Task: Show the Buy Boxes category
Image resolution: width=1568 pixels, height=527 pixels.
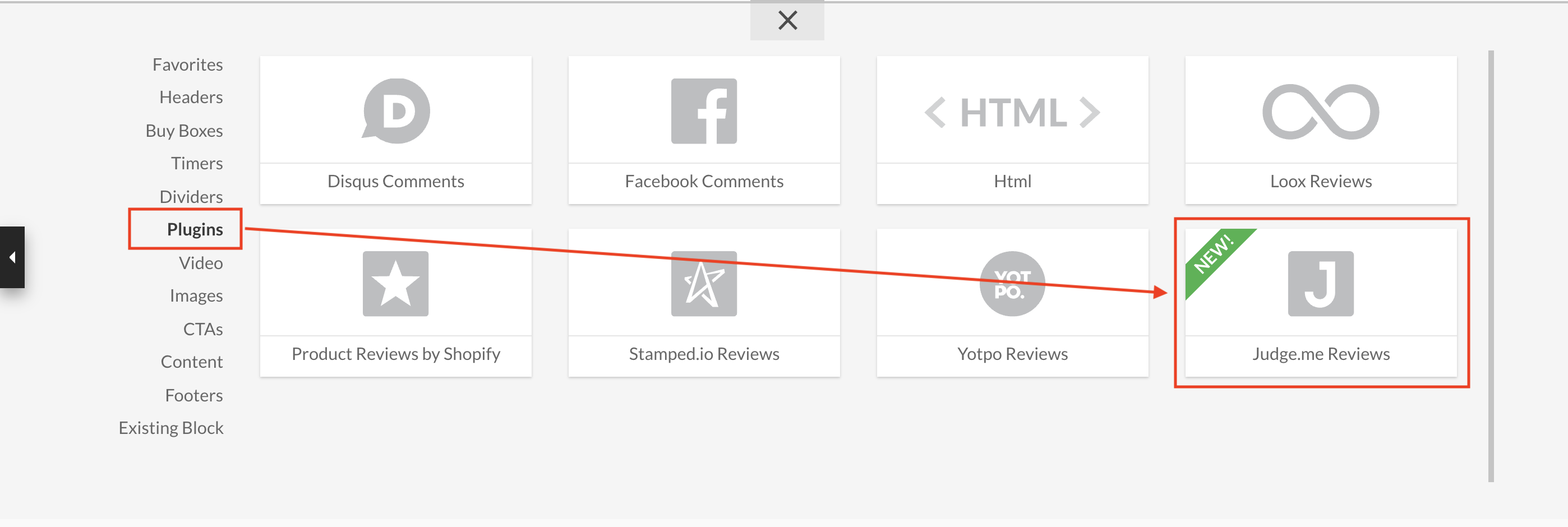Action: point(184,131)
